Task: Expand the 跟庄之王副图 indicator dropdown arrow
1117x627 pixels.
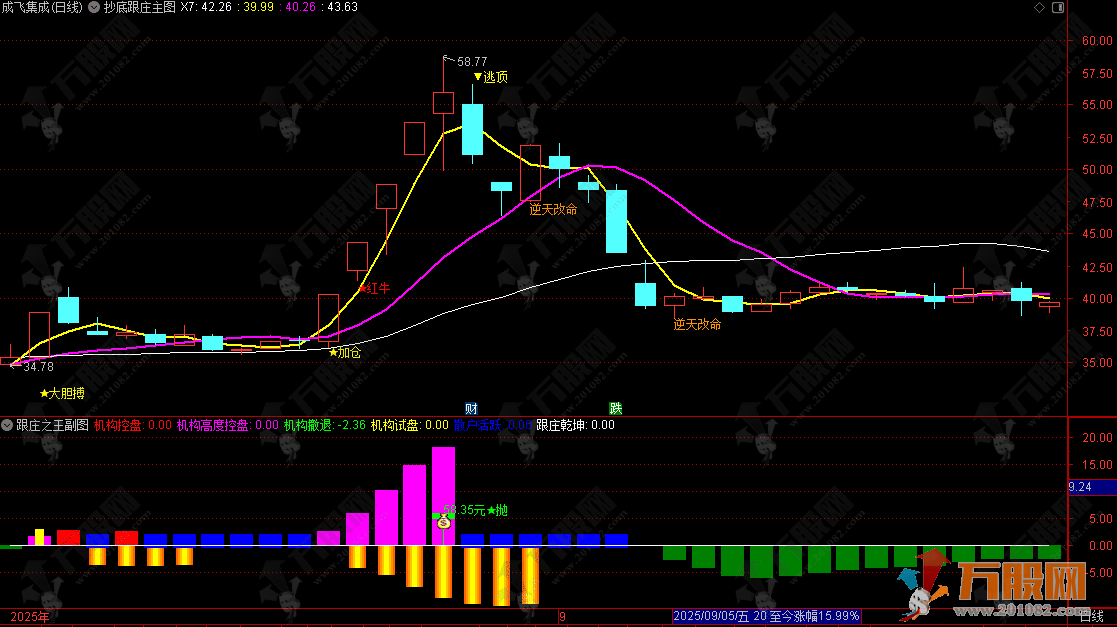Action: pyautogui.click(x=7, y=425)
